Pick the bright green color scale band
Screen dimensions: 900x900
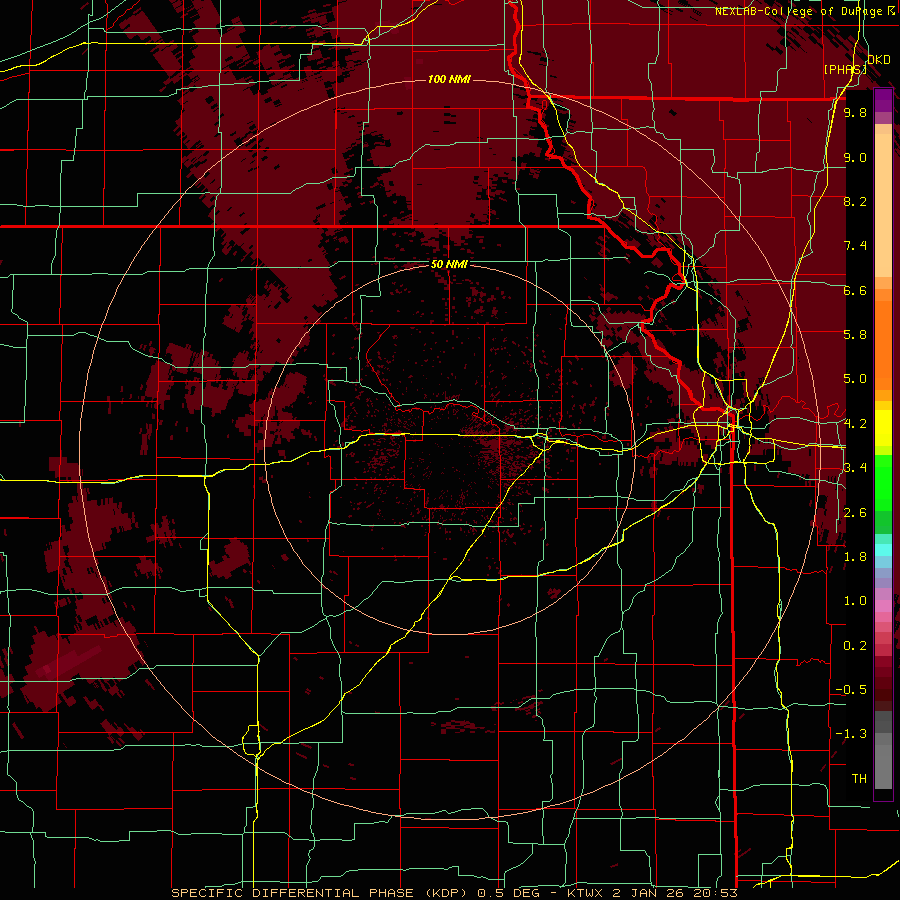point(883,483)
